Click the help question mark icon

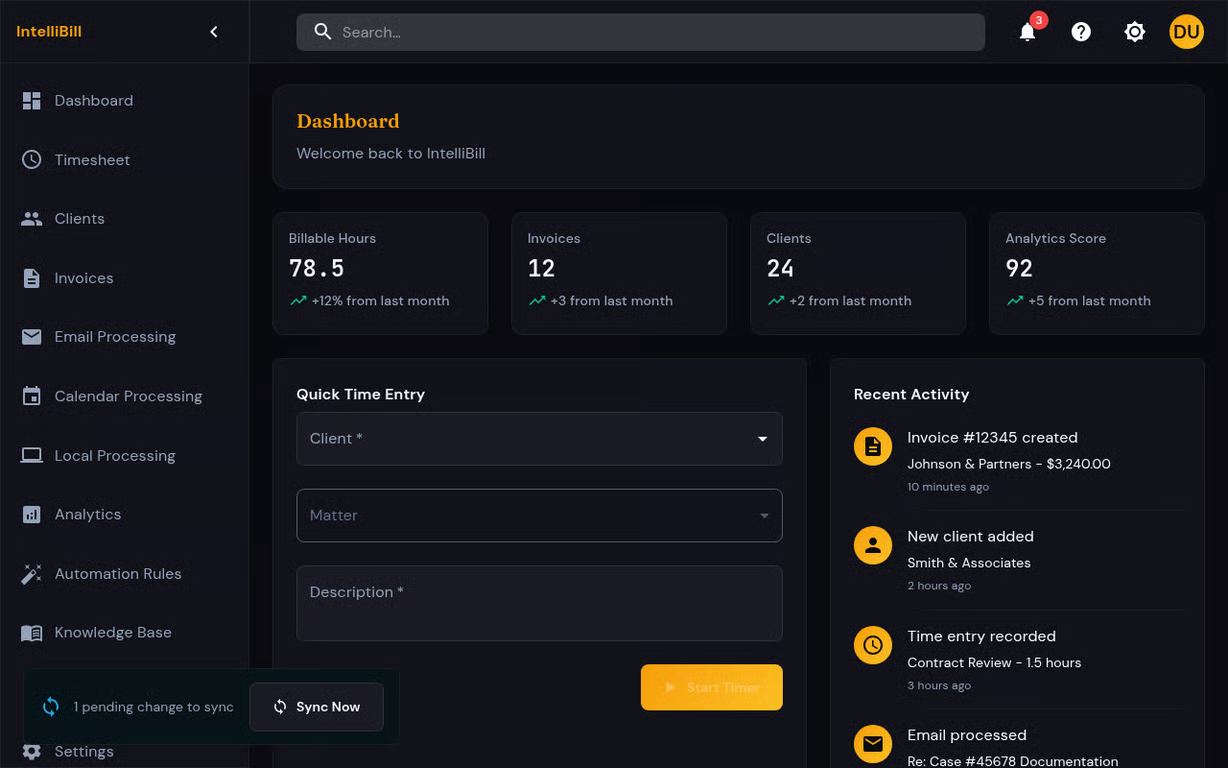coord(1081,32)
